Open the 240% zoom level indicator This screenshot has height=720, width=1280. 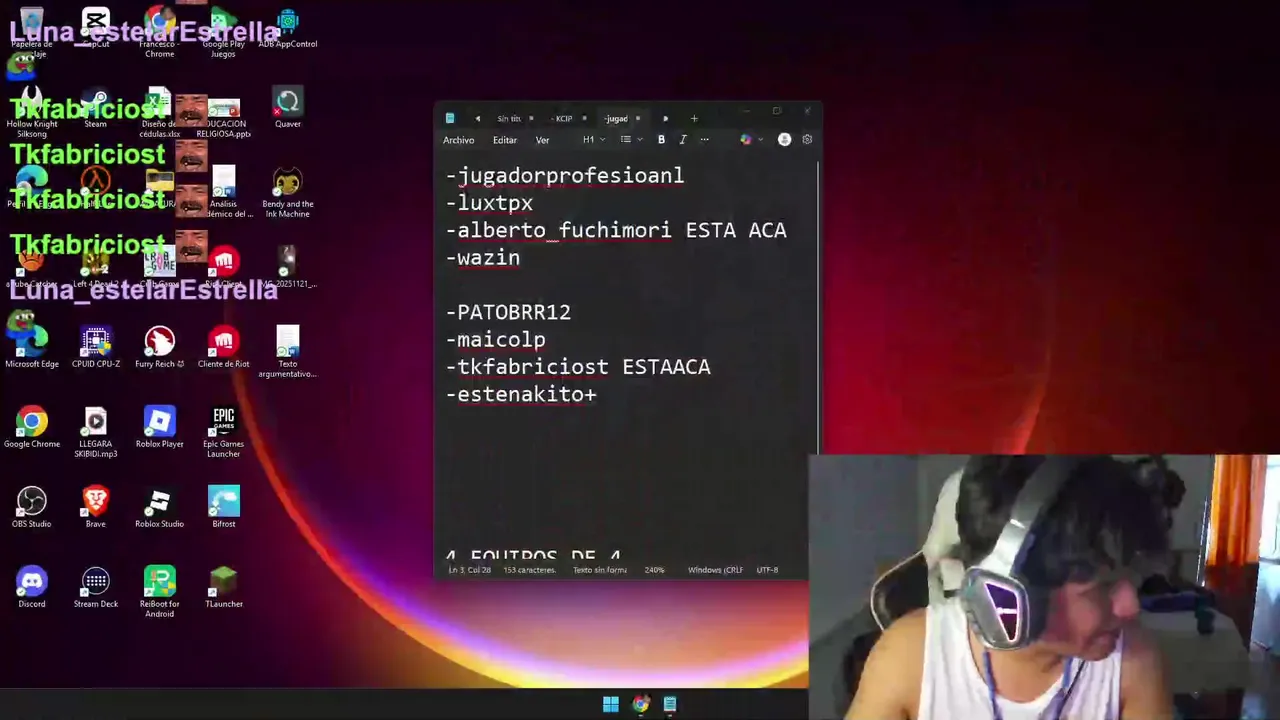pos(654,570)
